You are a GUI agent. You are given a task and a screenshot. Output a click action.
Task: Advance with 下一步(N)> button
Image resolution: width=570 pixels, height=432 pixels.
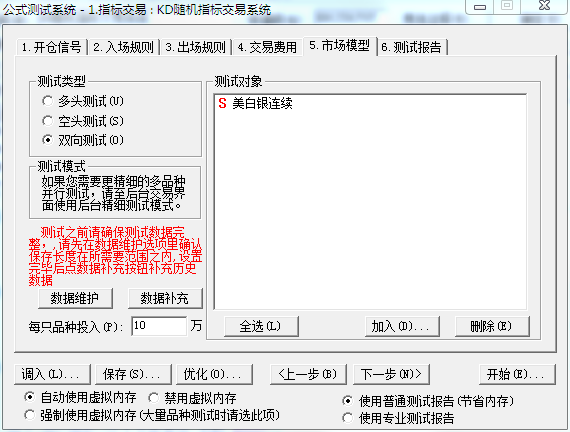tap(391, 374)
